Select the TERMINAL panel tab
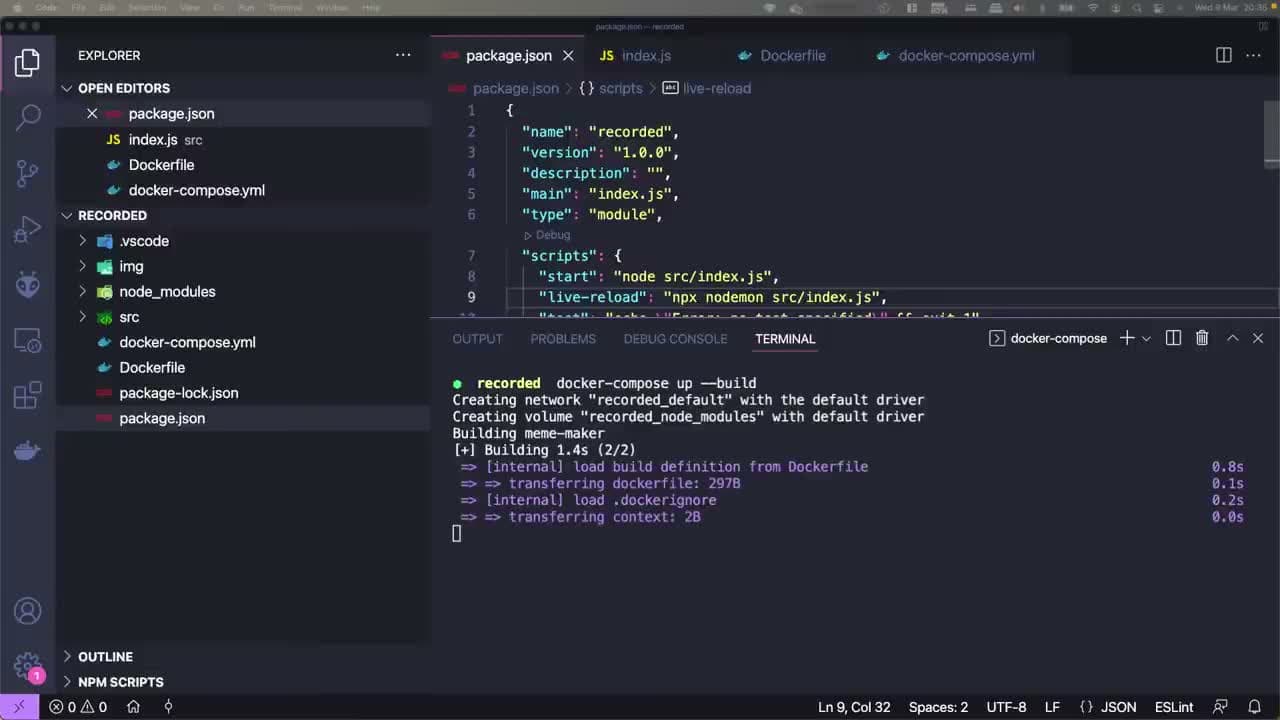 (x=785, y=338)
